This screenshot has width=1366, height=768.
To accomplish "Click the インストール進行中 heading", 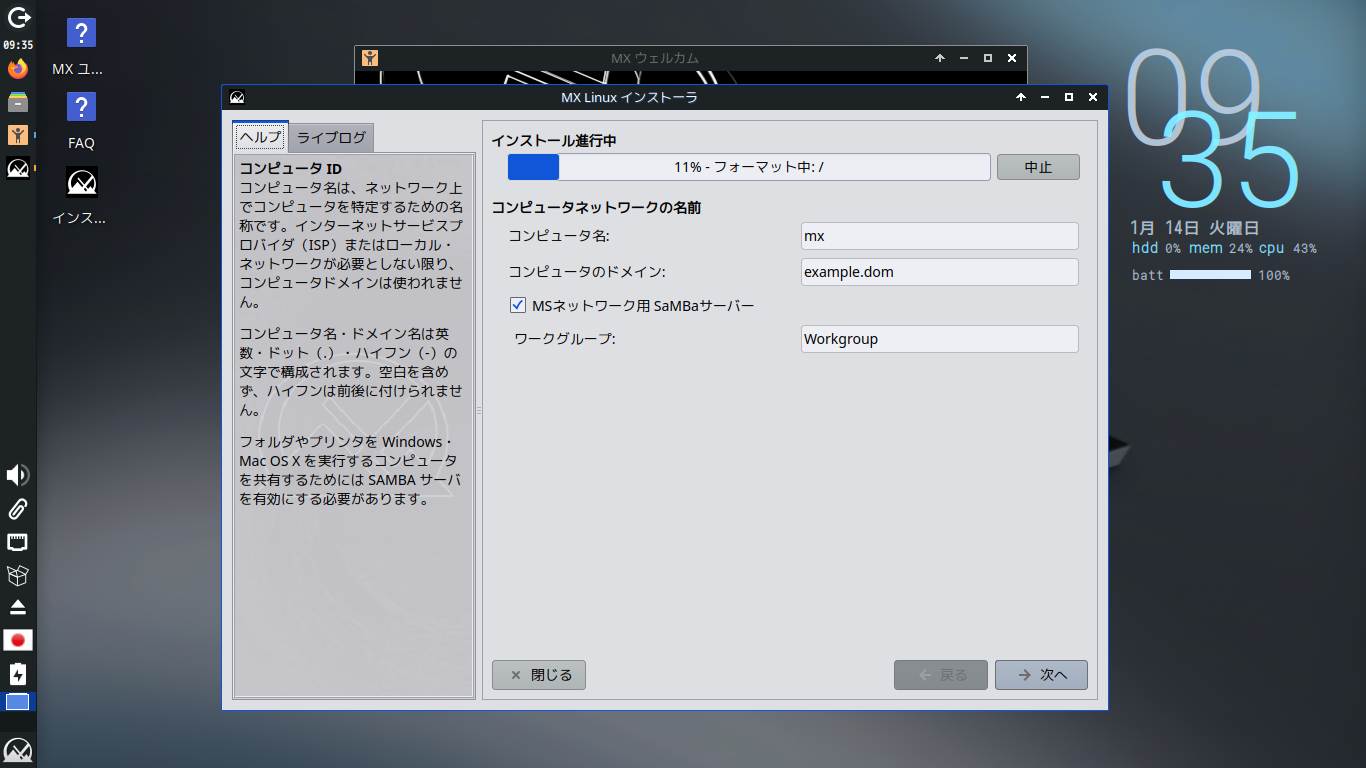I will coord(553,141).
